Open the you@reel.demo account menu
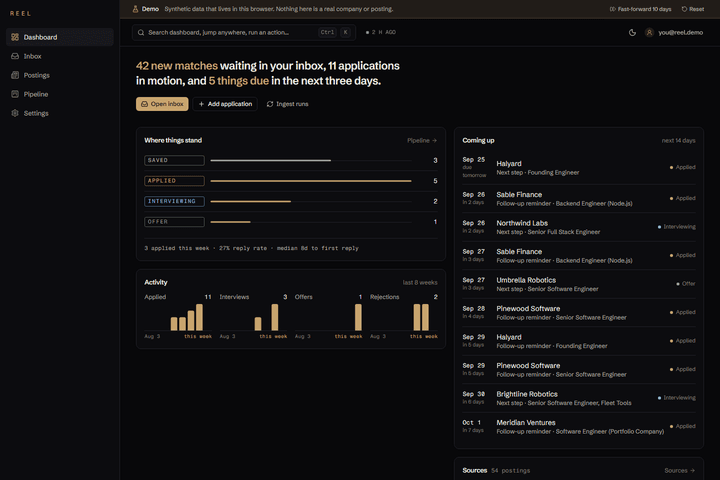The height and width of the screenshot is (480, 720). (x=674, y=33)
